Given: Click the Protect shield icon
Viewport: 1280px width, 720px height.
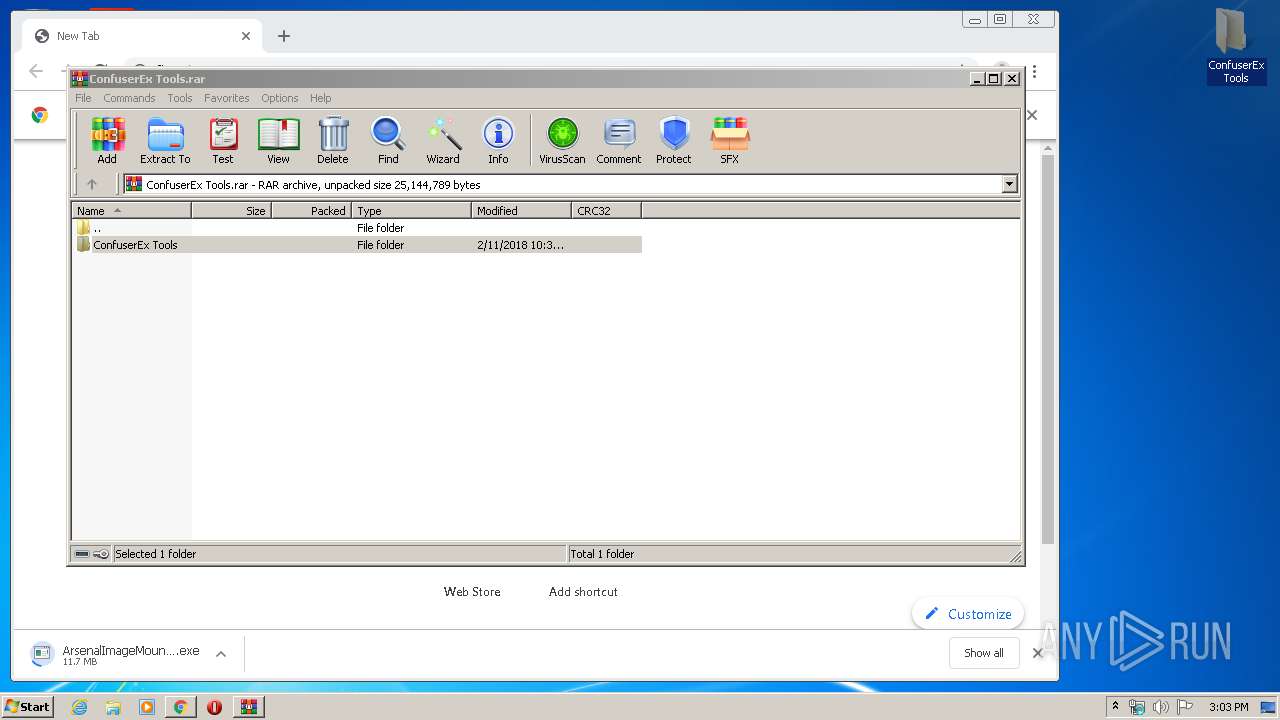Looking at the screenshot, I should 674,140.
